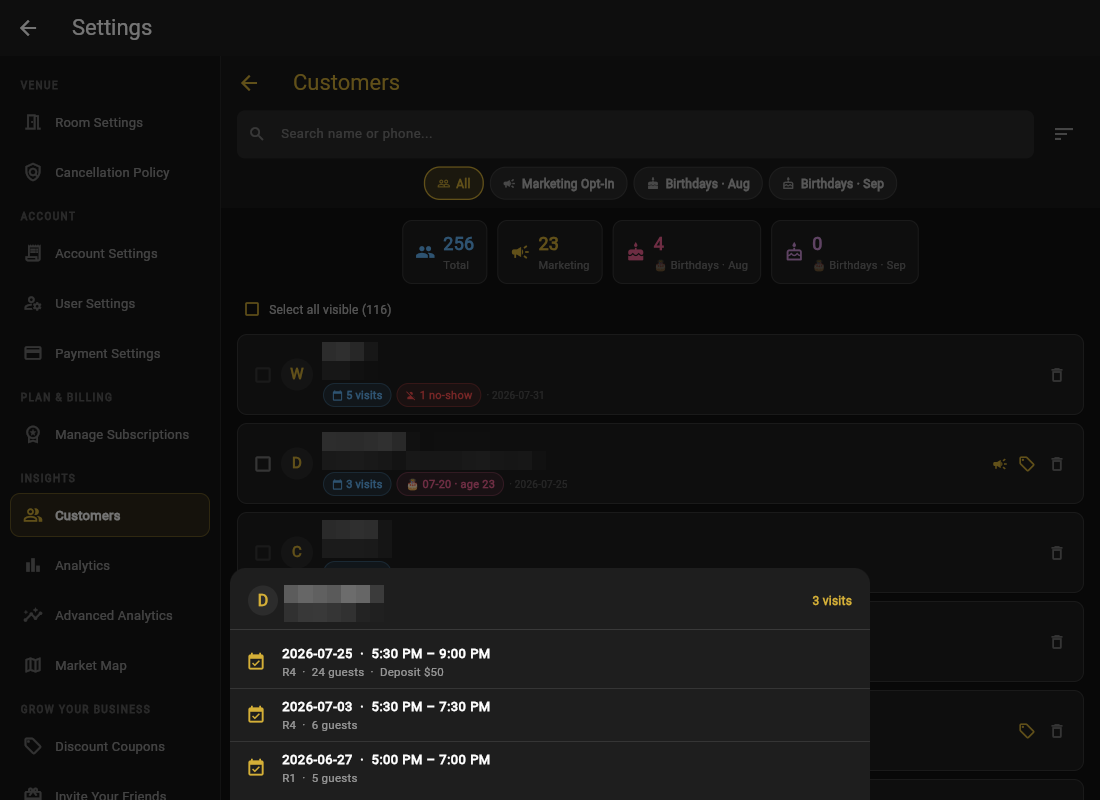Click the search name or phone field
The height and width of the screenshot is (800, 1100).
pos(636,134)
